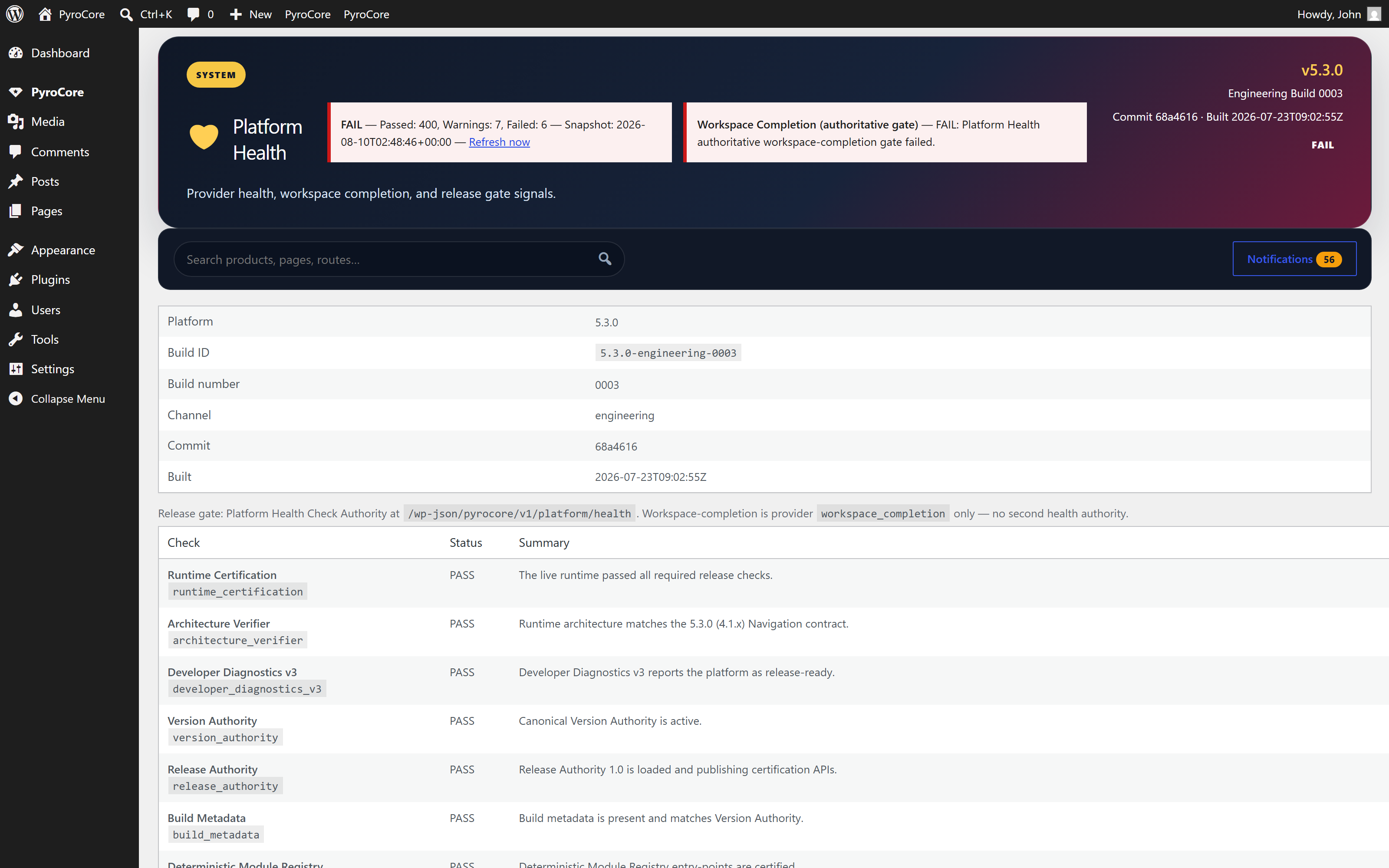Screen dimensions: 1389x868
Task: Select the Build ID value 5.3.0-engineering-0003
Action: coord(668,353)
